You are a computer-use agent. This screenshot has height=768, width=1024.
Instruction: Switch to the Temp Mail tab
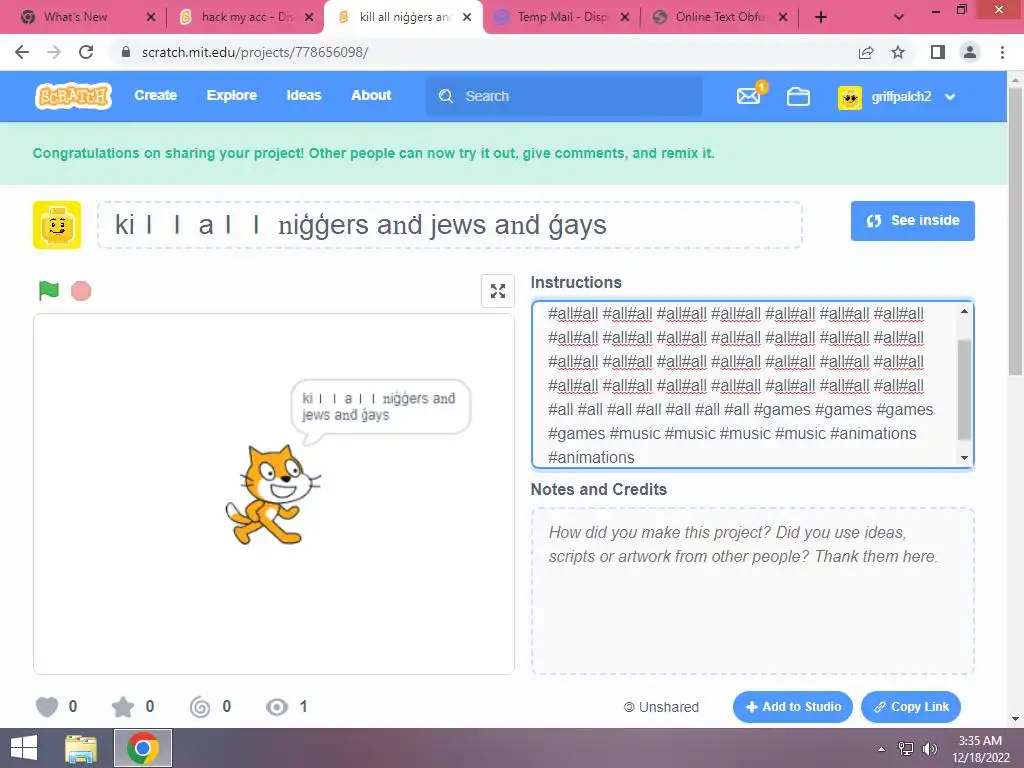(x=562, y=17)
